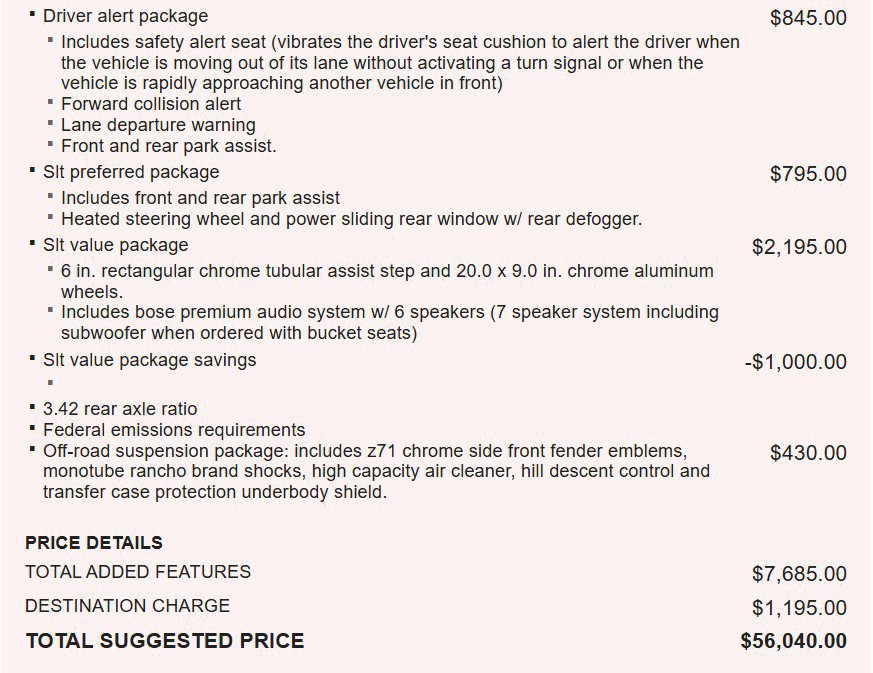Image resolution: width=873 pixels, height=673 pixels.
Task: Click the Slt value package heading
Action: 116,245
